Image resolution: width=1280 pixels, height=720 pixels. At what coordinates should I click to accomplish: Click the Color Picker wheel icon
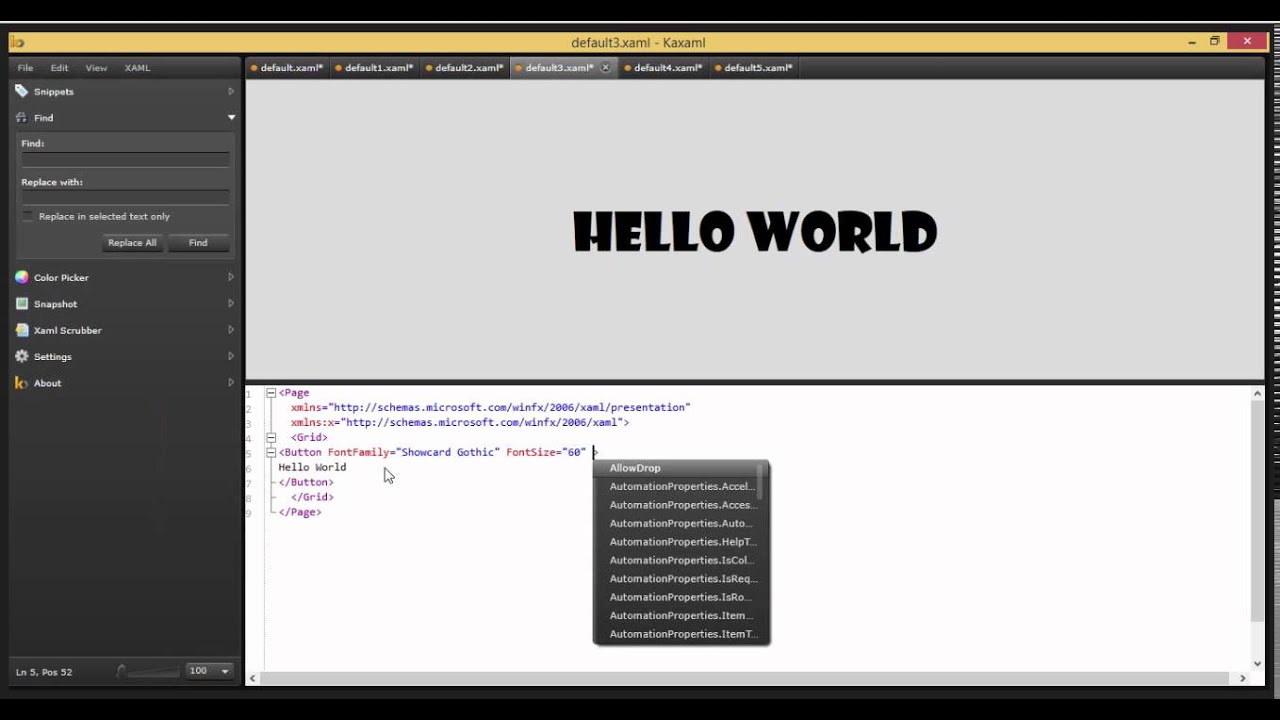point(22,277)
